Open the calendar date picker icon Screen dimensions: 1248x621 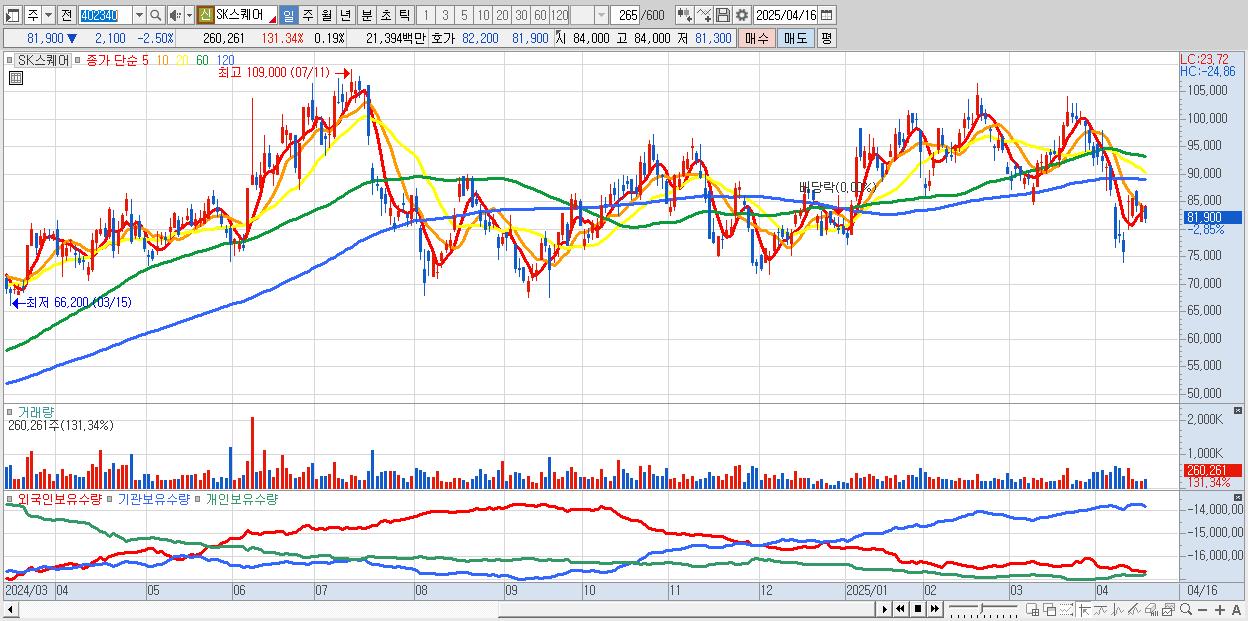pyautogui.click(x=826, y=15)
